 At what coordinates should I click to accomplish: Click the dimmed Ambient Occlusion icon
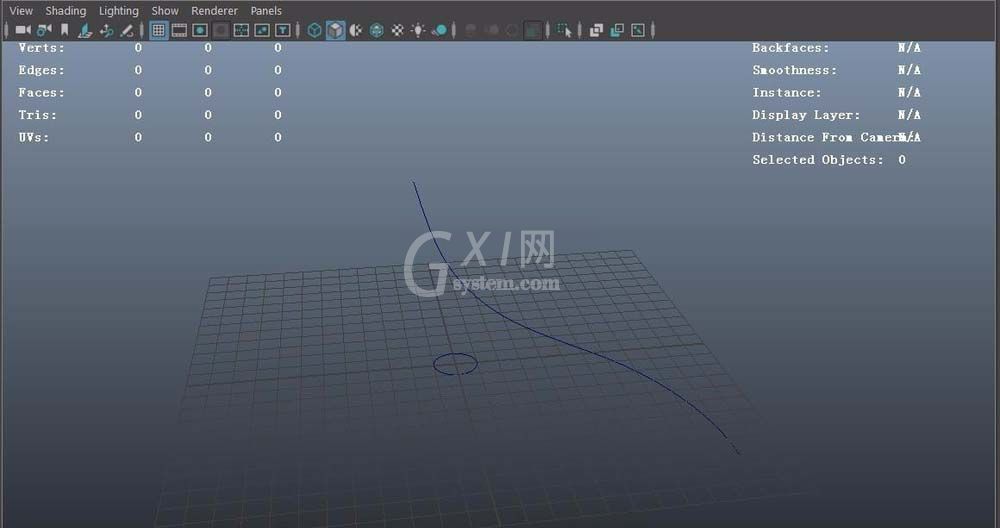[471, 30]
